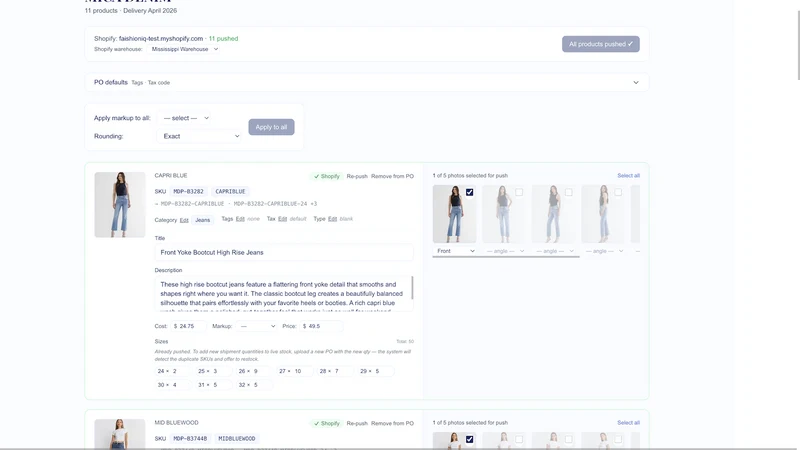This screenshot has width=800, height=450.
Task: Click the Apply to all button
Action: pyautogui.click(x=271, y=127)
